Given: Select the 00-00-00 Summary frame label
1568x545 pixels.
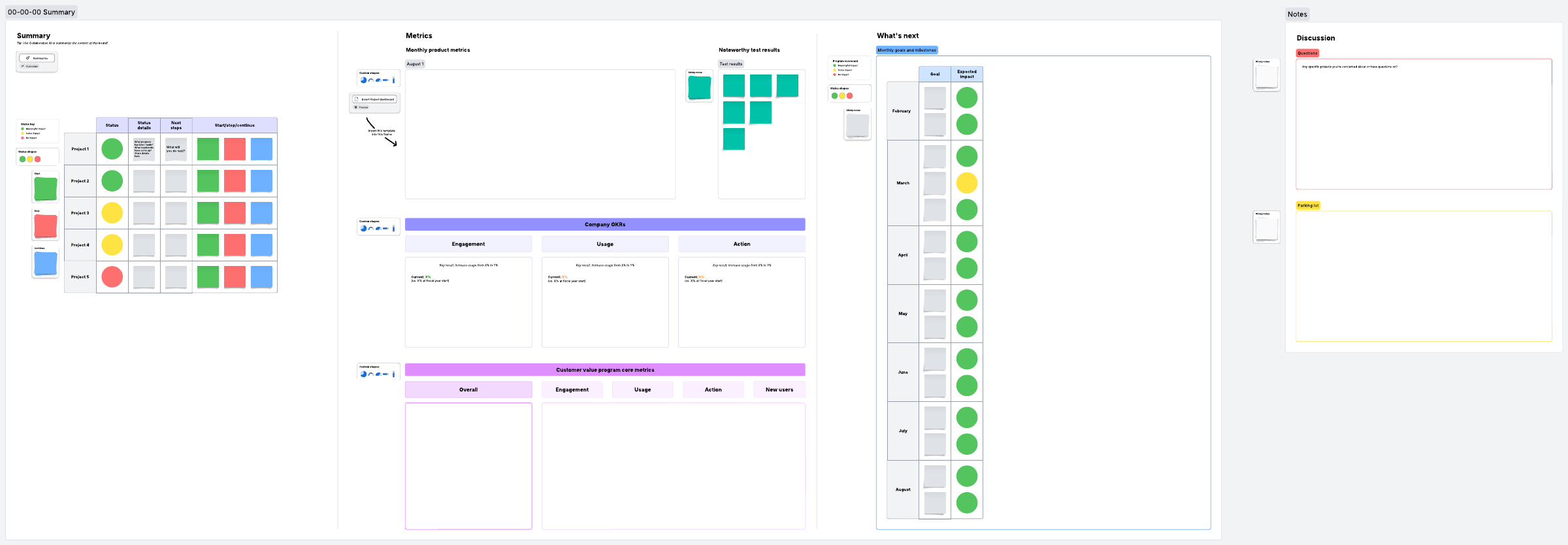Looking at the screenshot, I should click(x=41, y=12).
